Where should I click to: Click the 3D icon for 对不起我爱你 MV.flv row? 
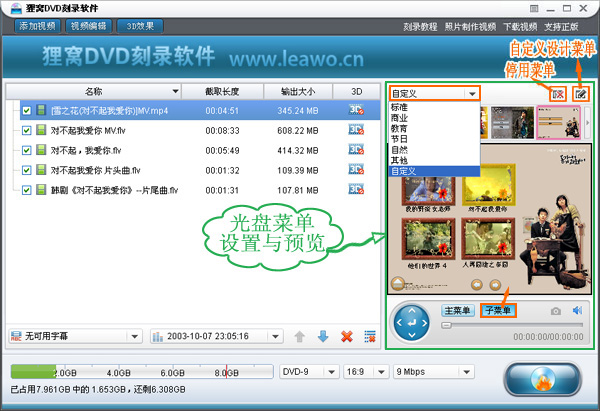(x=356, y=130)
